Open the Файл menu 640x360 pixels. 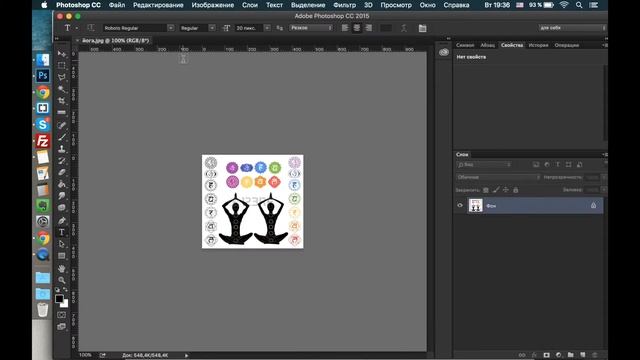(117, 5)
